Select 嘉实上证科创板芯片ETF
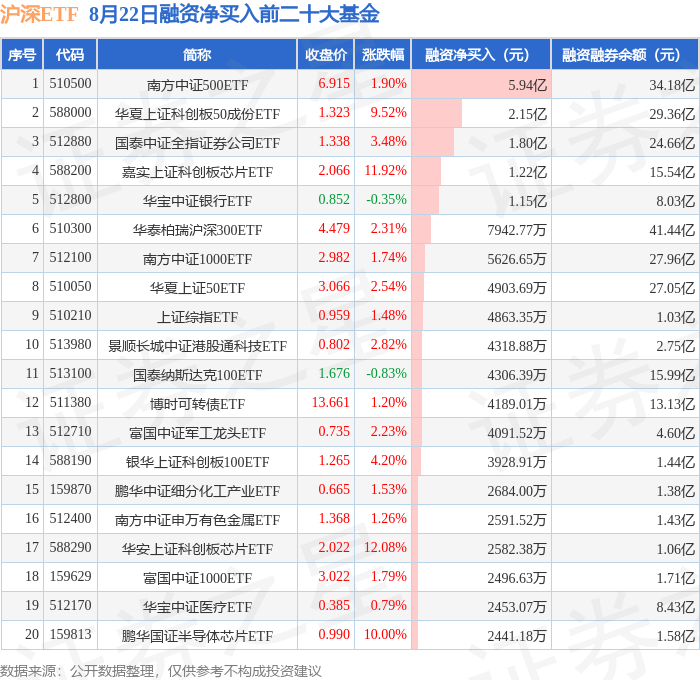The width and height of the screenshot is (700, 680). coord(197,172)
